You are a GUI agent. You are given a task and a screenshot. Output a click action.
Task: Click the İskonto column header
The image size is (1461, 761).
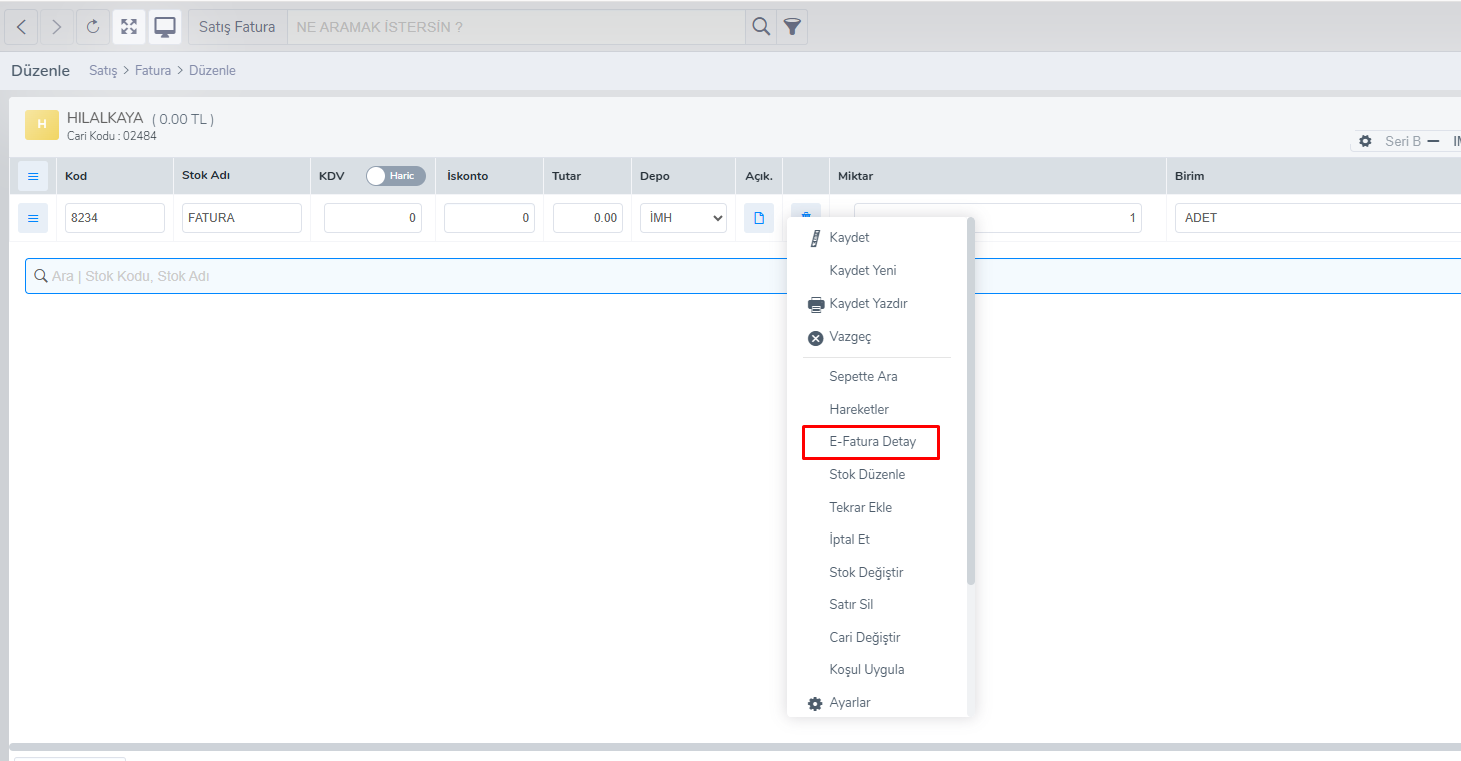click(x=467, y=176)
